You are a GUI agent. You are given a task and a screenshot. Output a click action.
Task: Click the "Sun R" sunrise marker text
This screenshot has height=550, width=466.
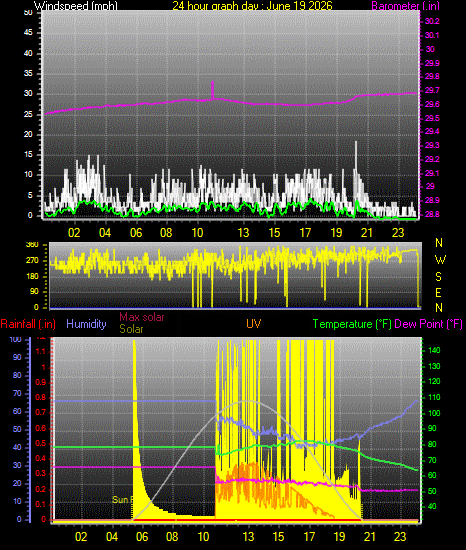click(122, 499)
